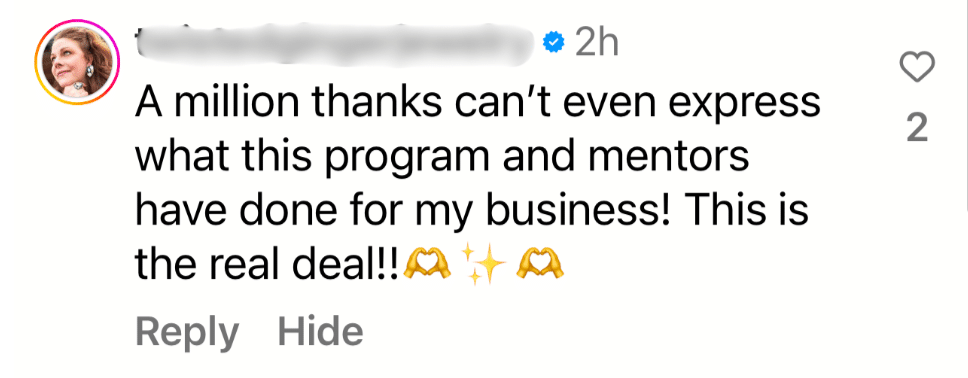Click the text line 'A million thanks can't even express'
Screen dimensions: 968x378
click(x=478, y=103)
